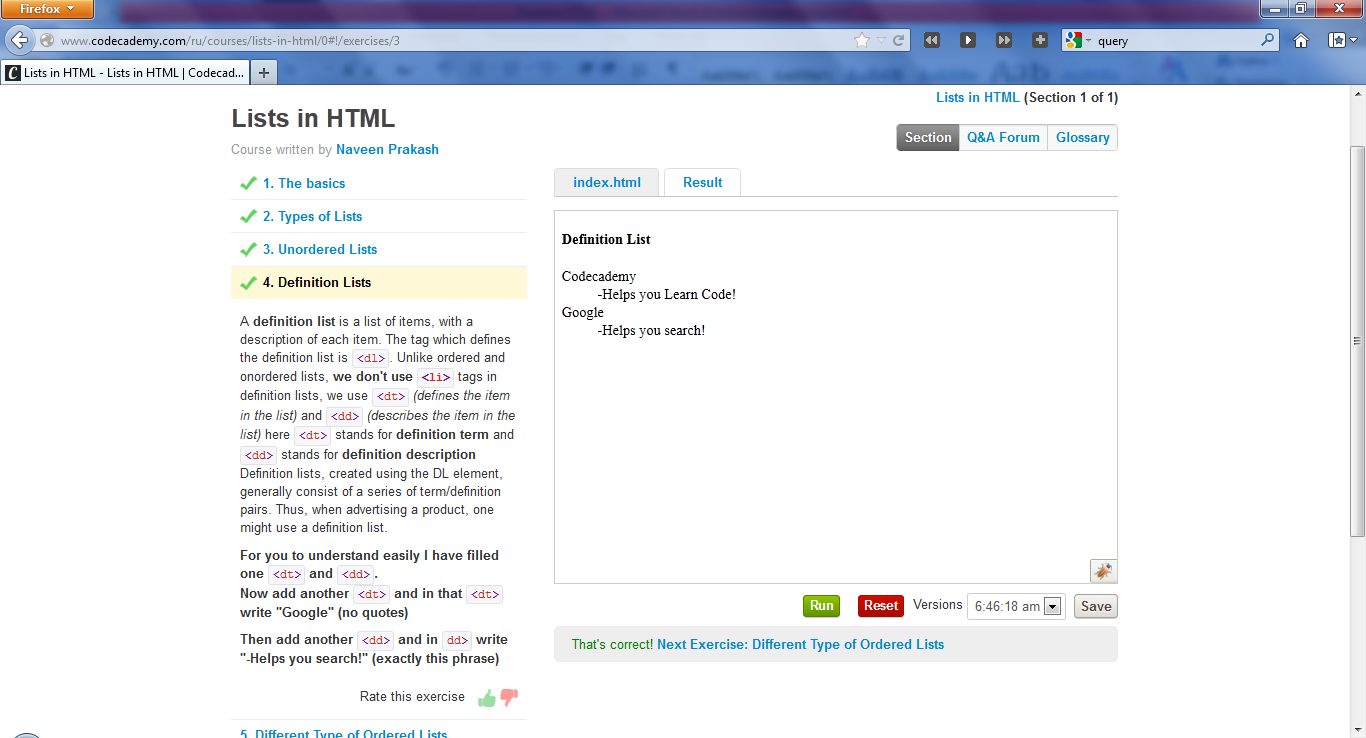Reset the exercise code
This screenshot has height=738, width=1366.
pyautogui.click(x=881, y=605)
